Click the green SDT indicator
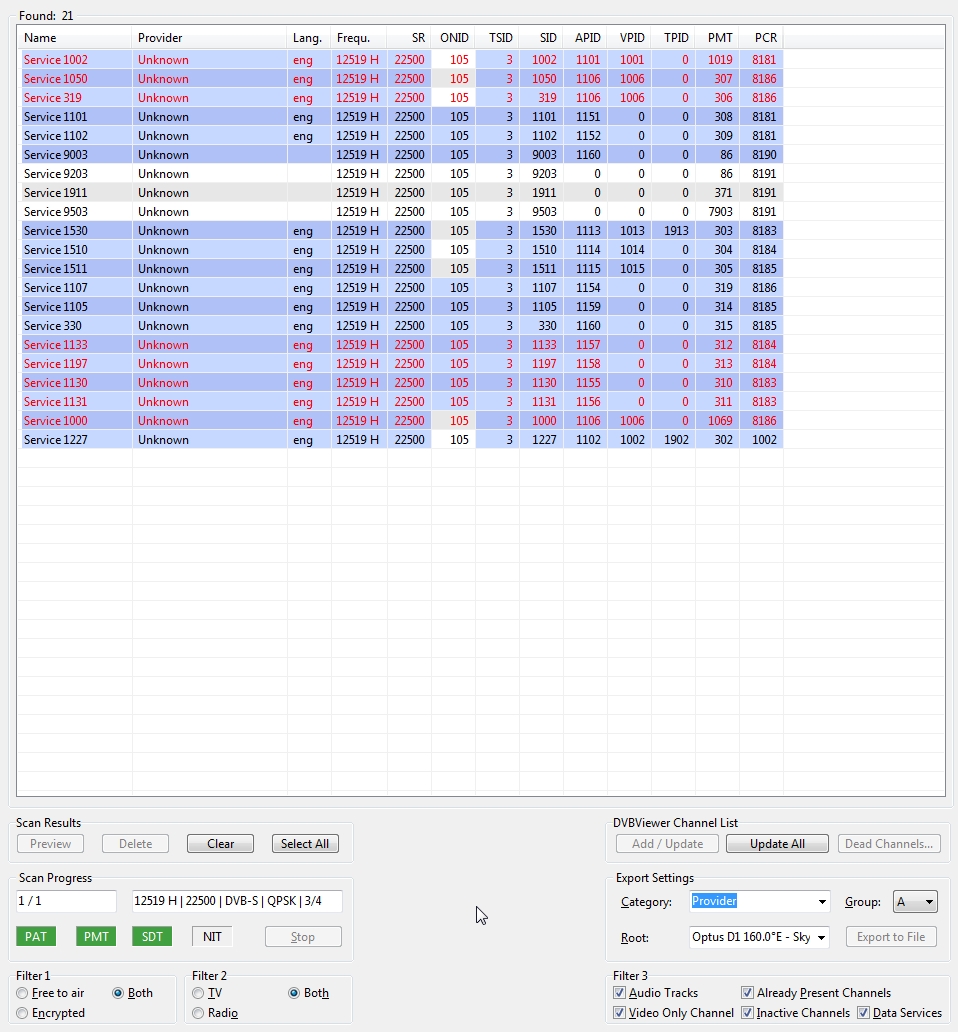Viewport: 958px width, 1032px height. (x=152, y=937)
